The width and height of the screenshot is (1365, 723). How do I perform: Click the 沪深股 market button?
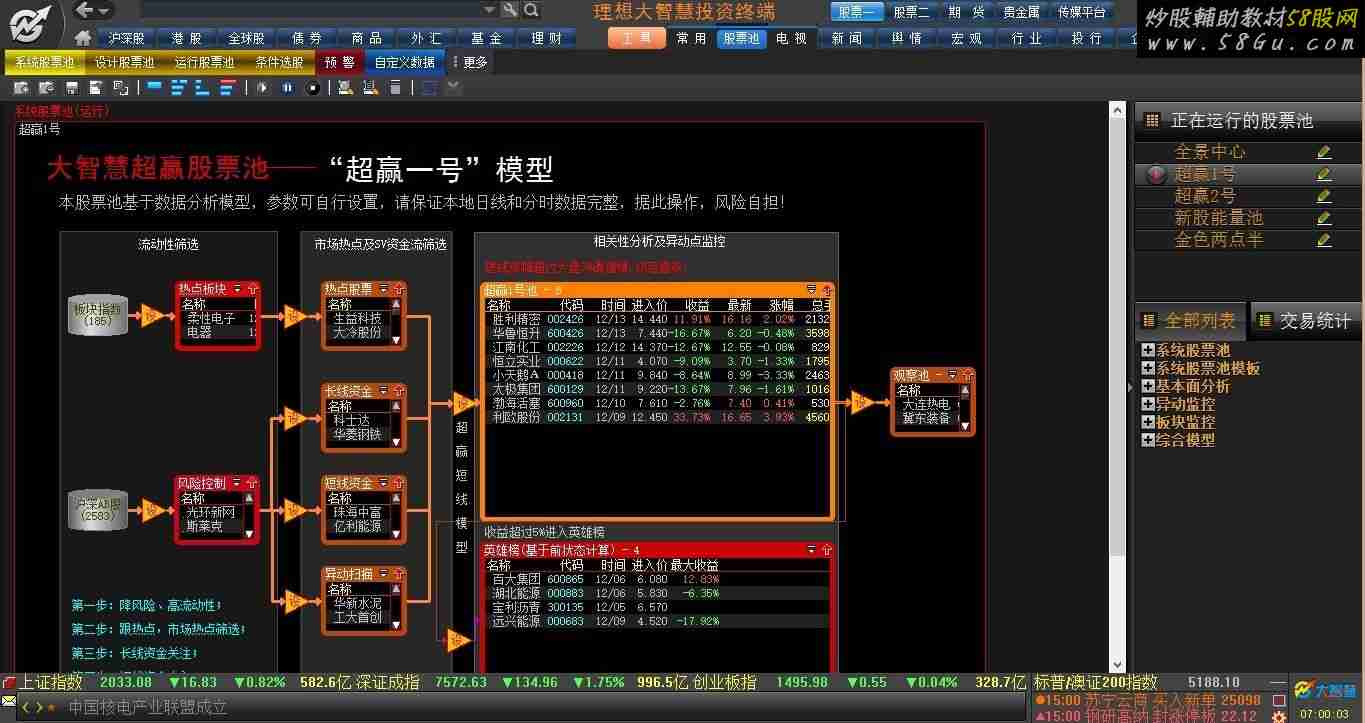(x=126, y=38)
